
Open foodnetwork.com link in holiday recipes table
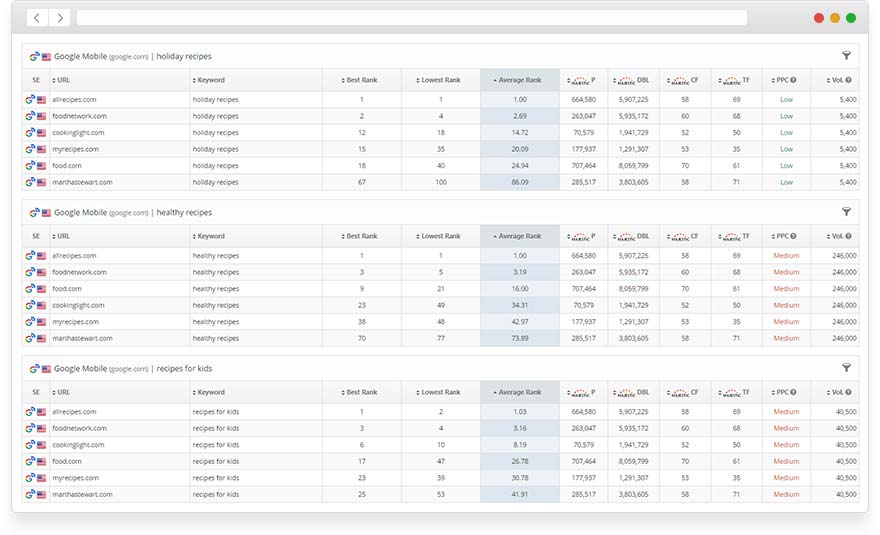[78, 116]
